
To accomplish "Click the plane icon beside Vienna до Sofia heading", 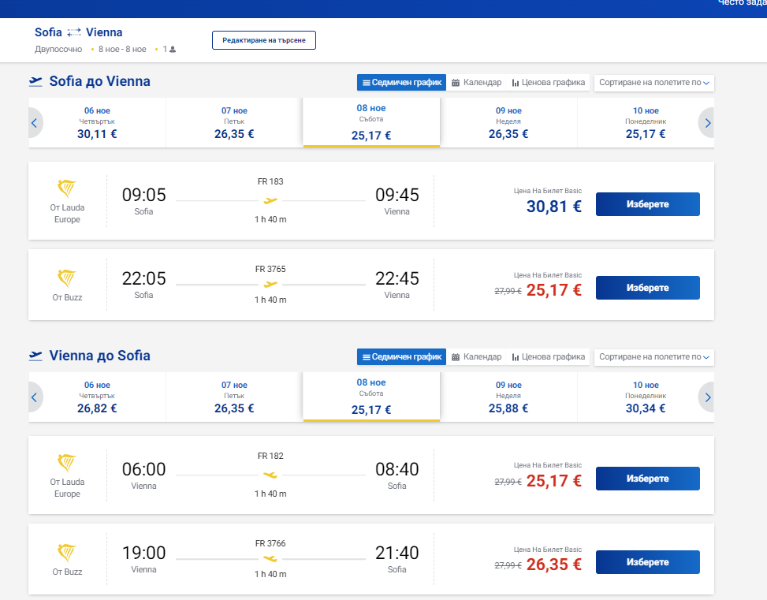I will pos(36,356).
